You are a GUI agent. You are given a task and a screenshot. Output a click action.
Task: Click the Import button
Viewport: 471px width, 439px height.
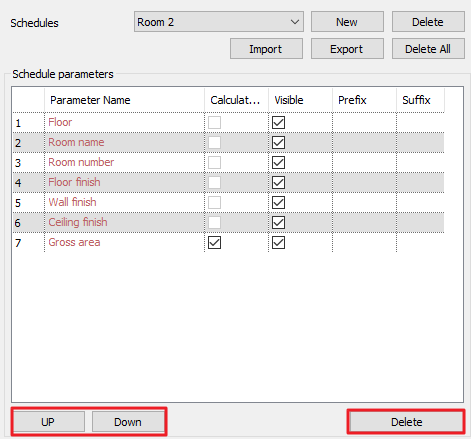tap(266, 49)
